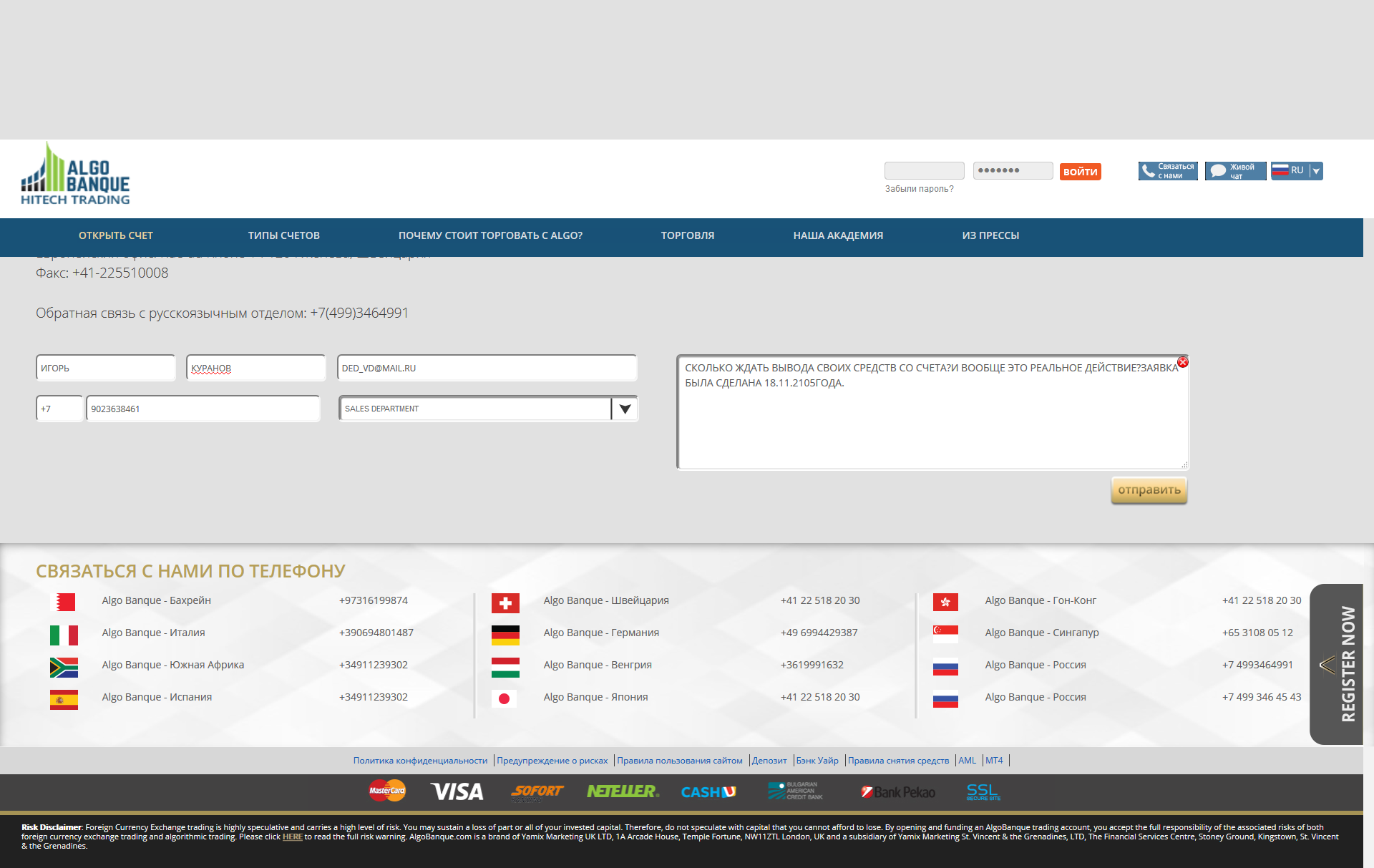Click the email field DED_VD@MAIL.RU
Image resolution: width=1374 pixels, height=868 pixels.
tap(487, 368)
